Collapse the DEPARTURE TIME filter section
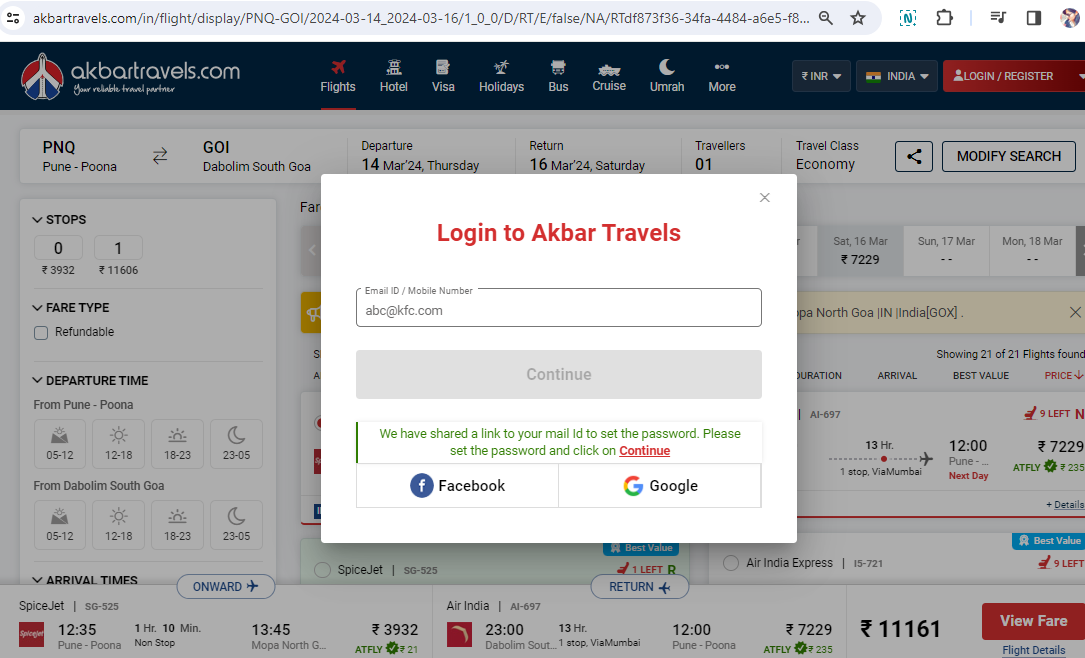Screen dimensions: 1085x658 tap(90, 381)
